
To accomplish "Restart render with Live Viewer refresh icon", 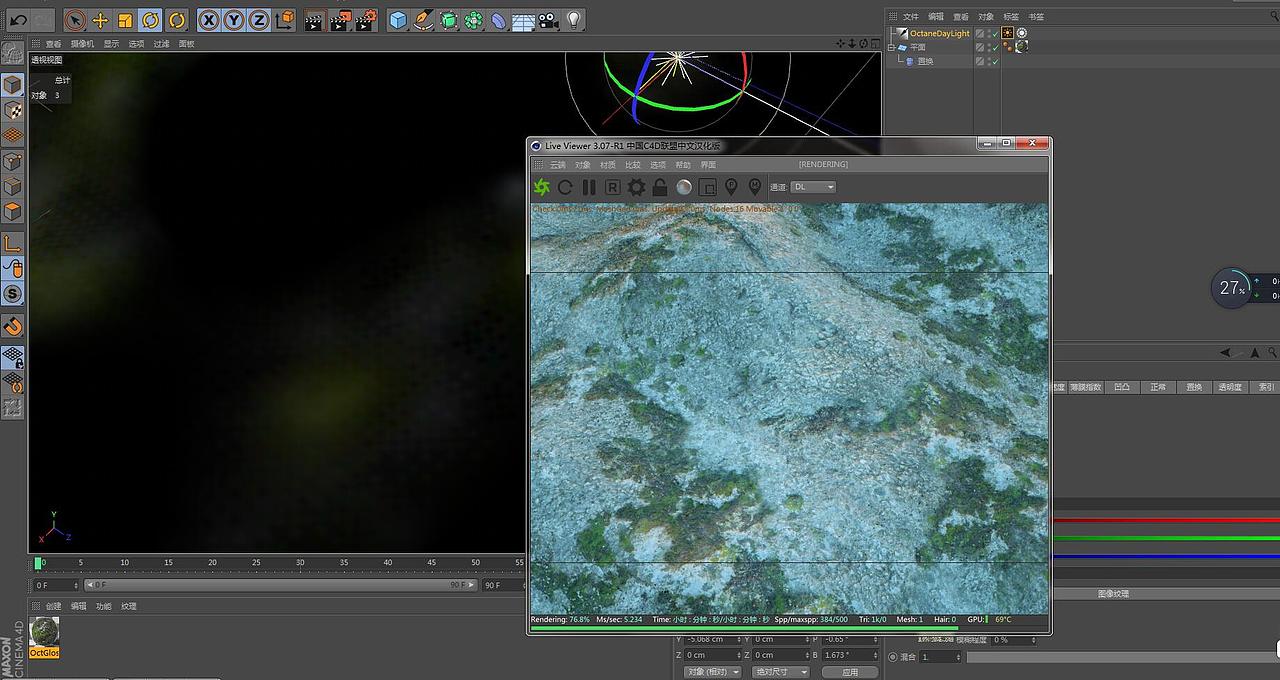I will pos(565,187).
